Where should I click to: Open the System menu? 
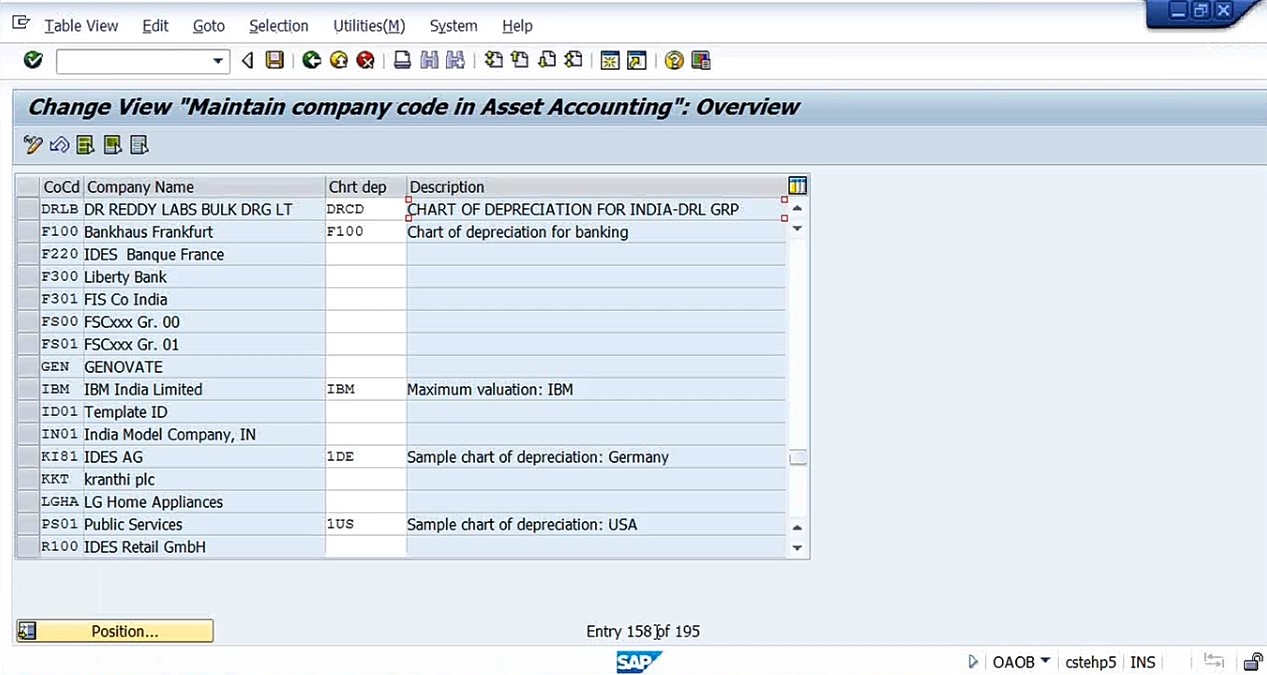[453, 26]
